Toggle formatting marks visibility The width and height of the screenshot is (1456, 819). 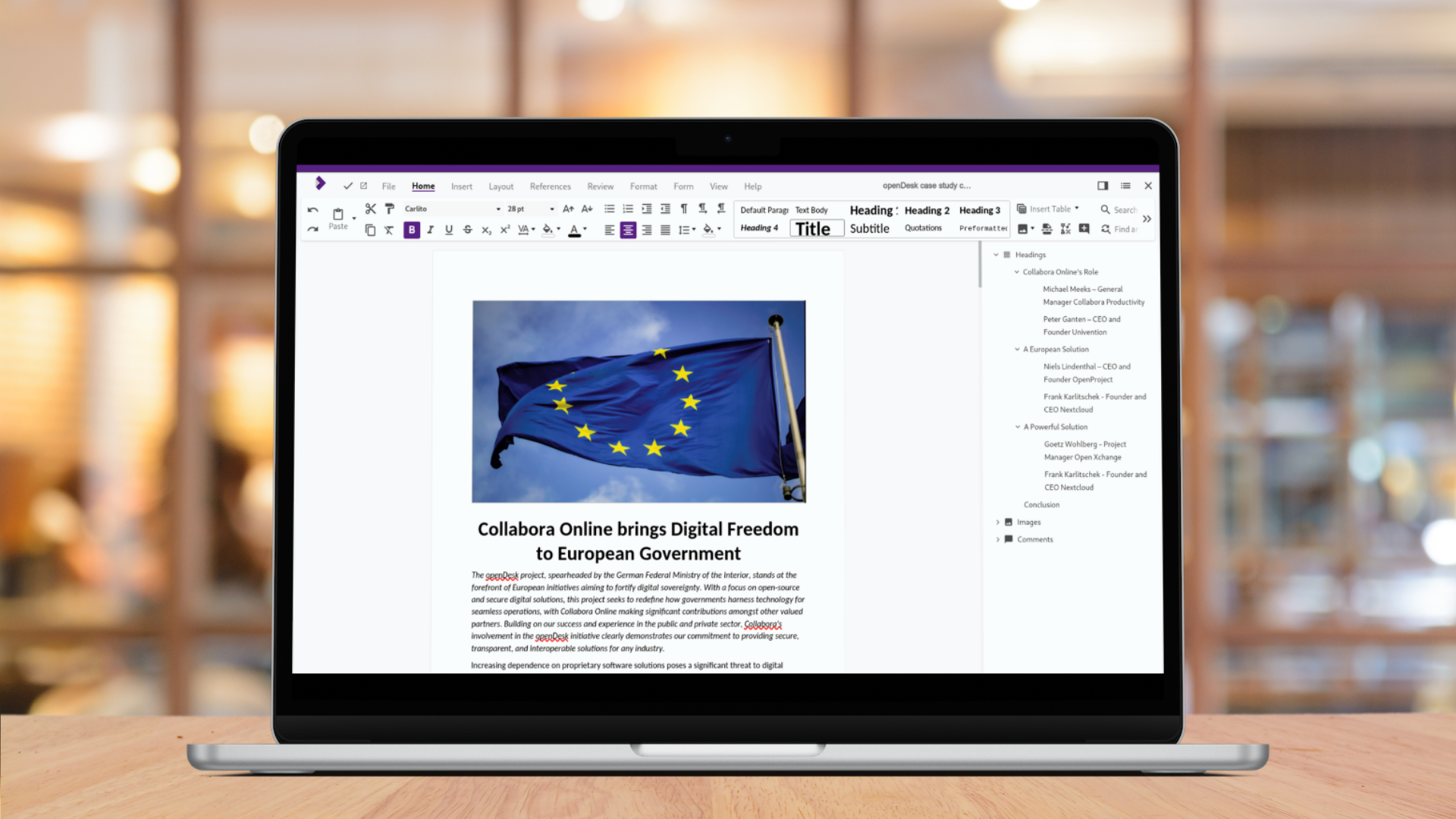point(684,209)
